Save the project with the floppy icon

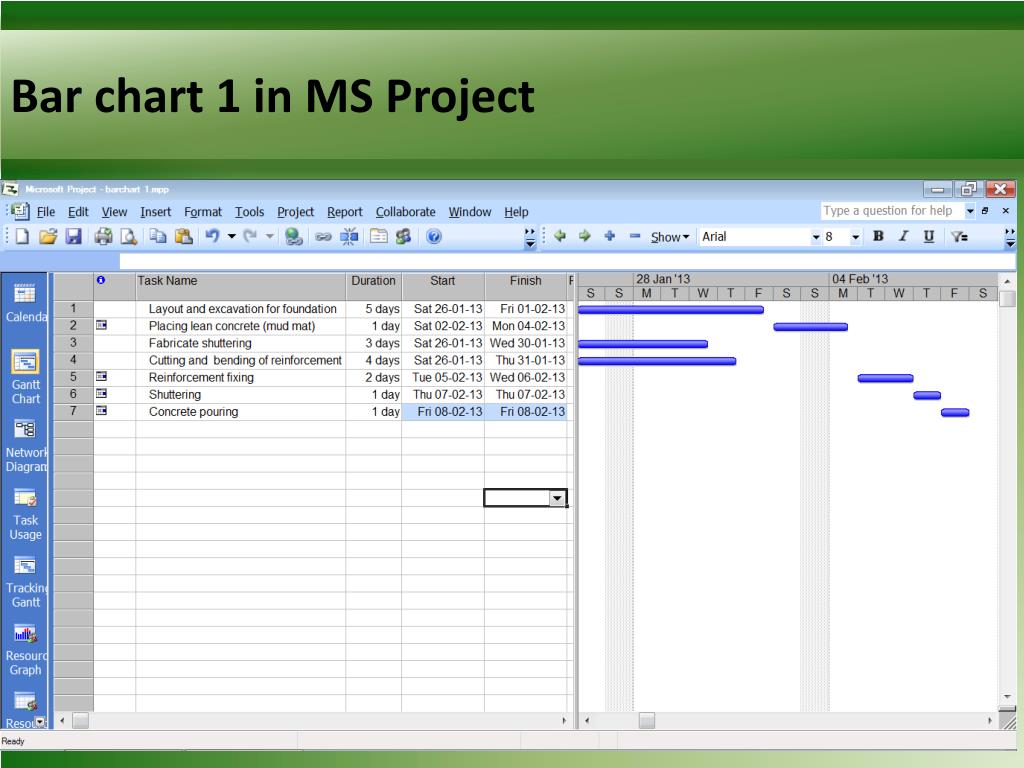pos(73,236)
